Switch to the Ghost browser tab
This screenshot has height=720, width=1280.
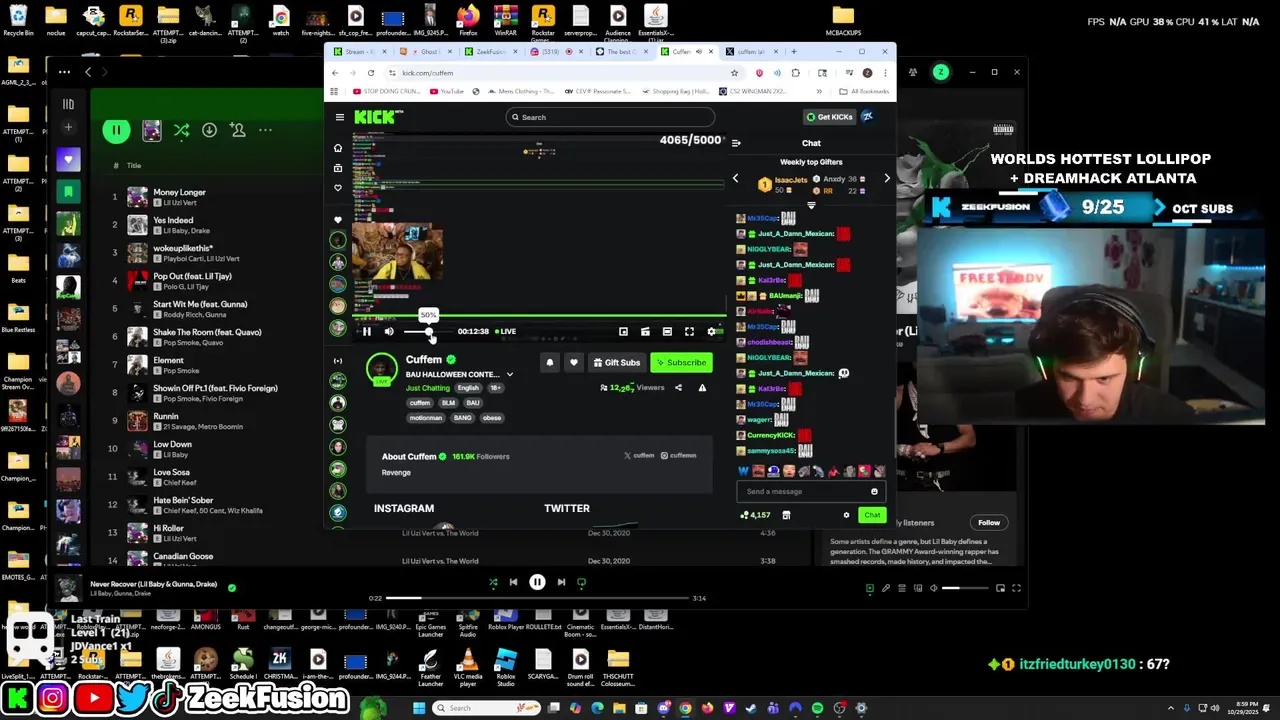pyautogui.click(x=428, y=52)
